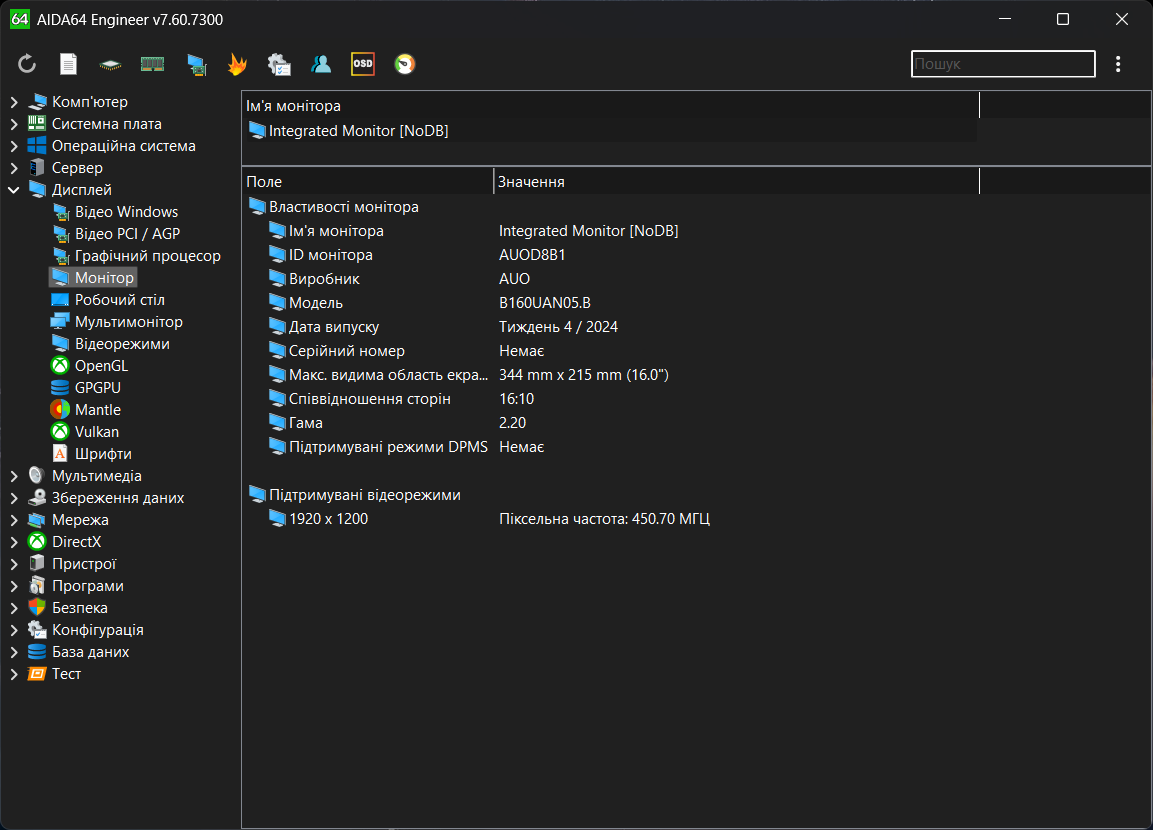
Task: Expand the DirectX tree node
Action: 14,543
